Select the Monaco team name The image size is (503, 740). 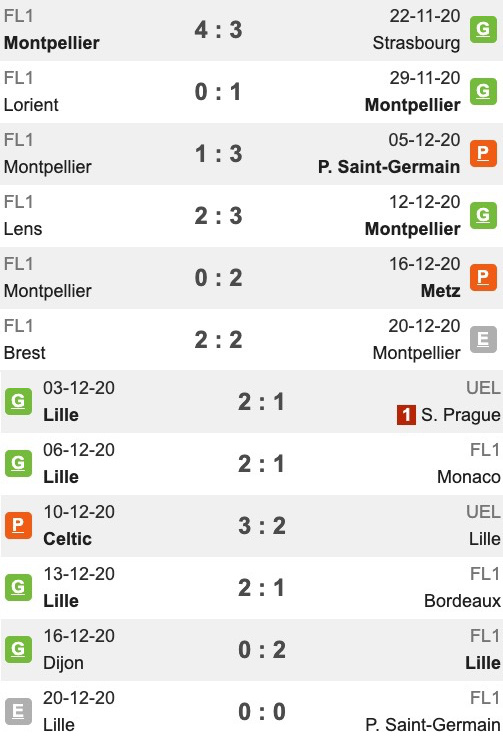469,477
